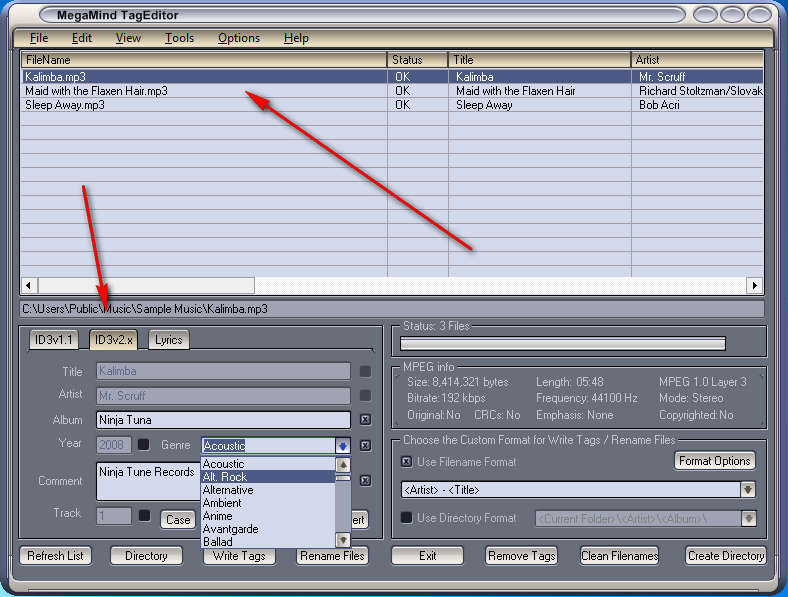Choose Anime from the genre list
Image resolution: width=788 pixels, height=597 pixels.
click(268, 516)
